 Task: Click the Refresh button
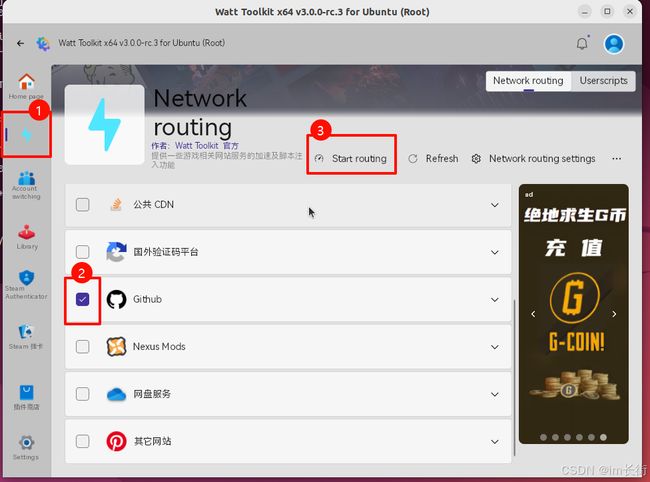click(x=434, y=159)
